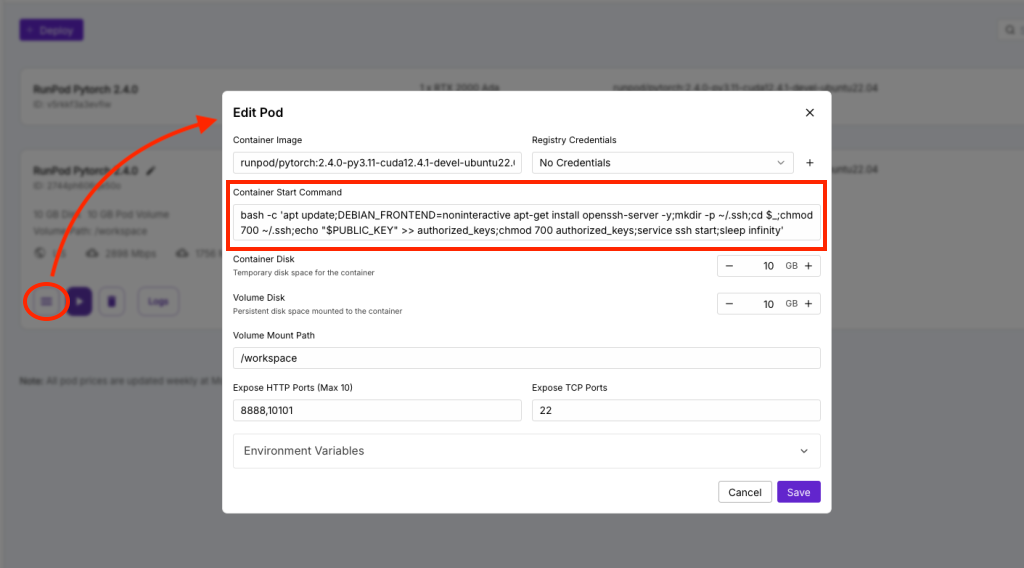Edit the Expose TCP Ports field
The width and height of the screenshot is (1024, 568).
tap(676, 411)
